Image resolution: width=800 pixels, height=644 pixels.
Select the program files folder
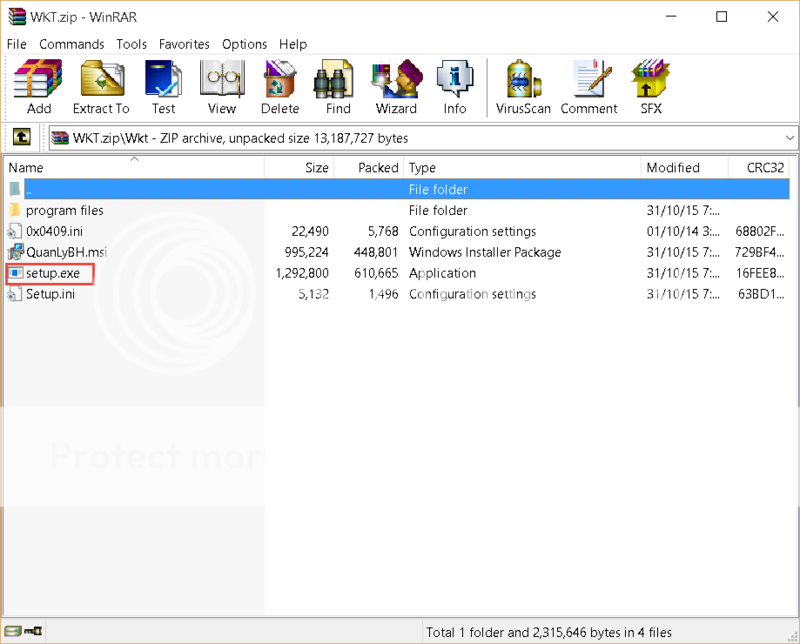64,210
